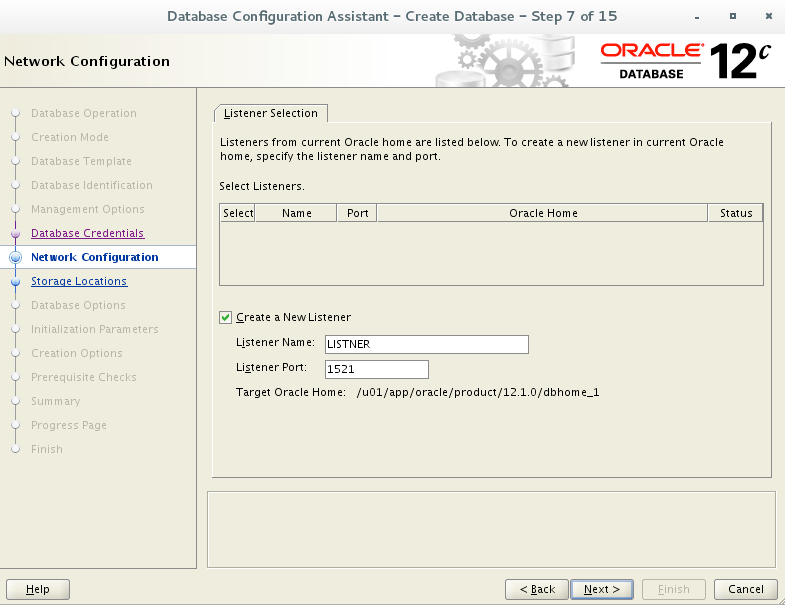Click the Database Operation step

pos(84,113)
